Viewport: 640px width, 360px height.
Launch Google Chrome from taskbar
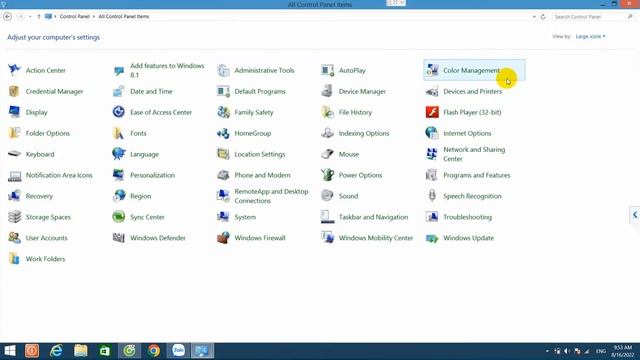[x=154, y=351]
